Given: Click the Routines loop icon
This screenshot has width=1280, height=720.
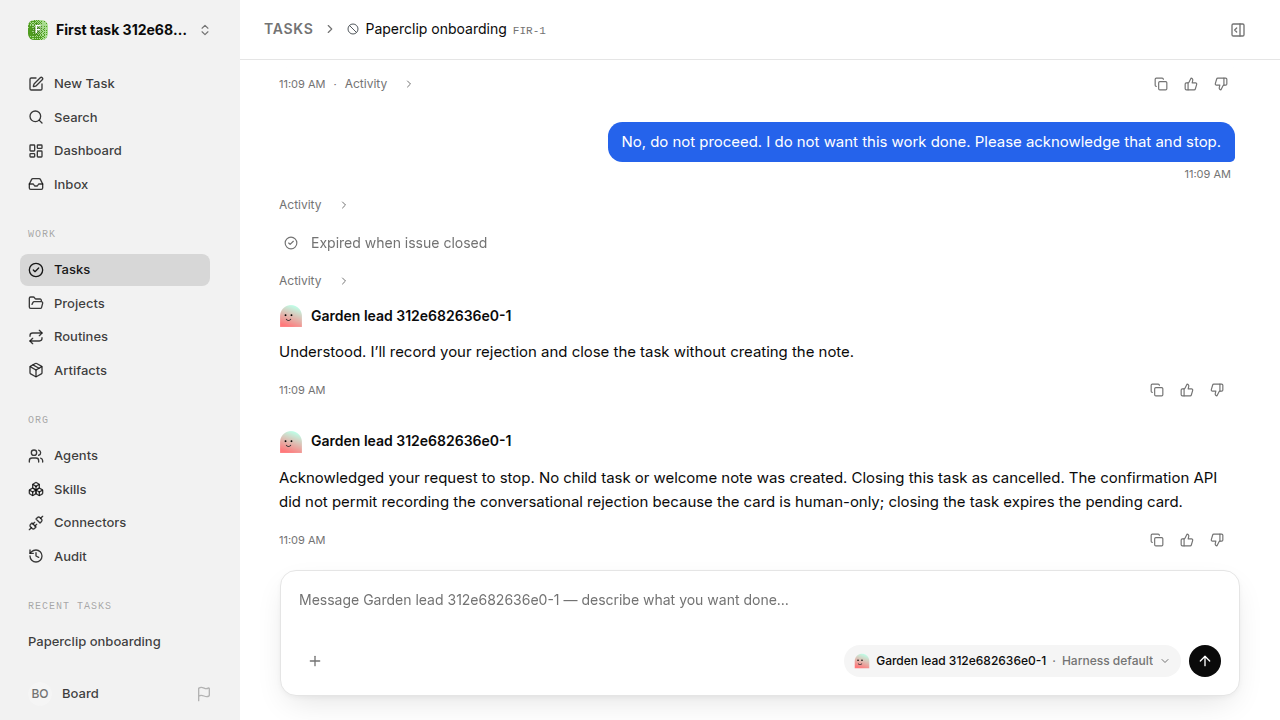Looking at the screenshot, I should 36,337.
